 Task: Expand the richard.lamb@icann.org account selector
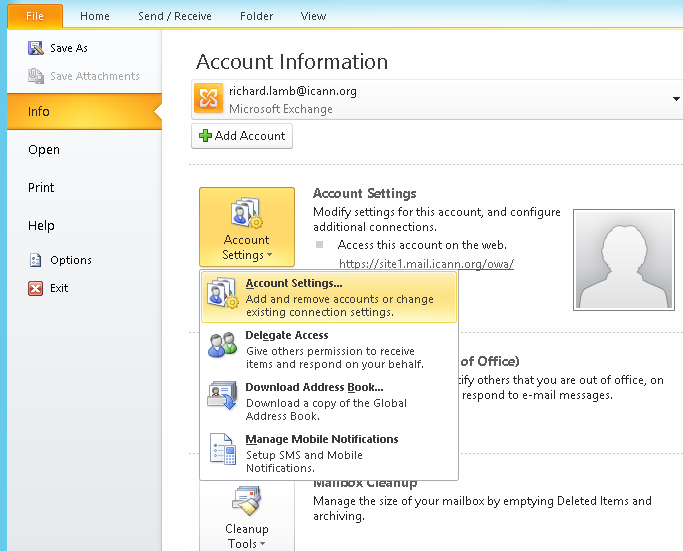[x=678, y=99]
